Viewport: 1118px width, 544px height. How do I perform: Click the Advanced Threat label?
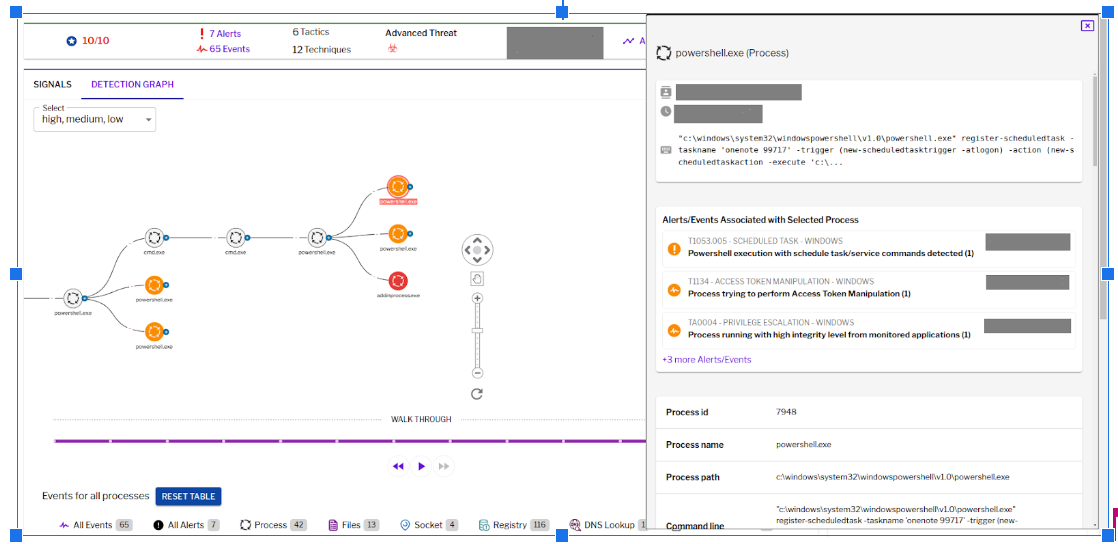click(x=421, y=33)
